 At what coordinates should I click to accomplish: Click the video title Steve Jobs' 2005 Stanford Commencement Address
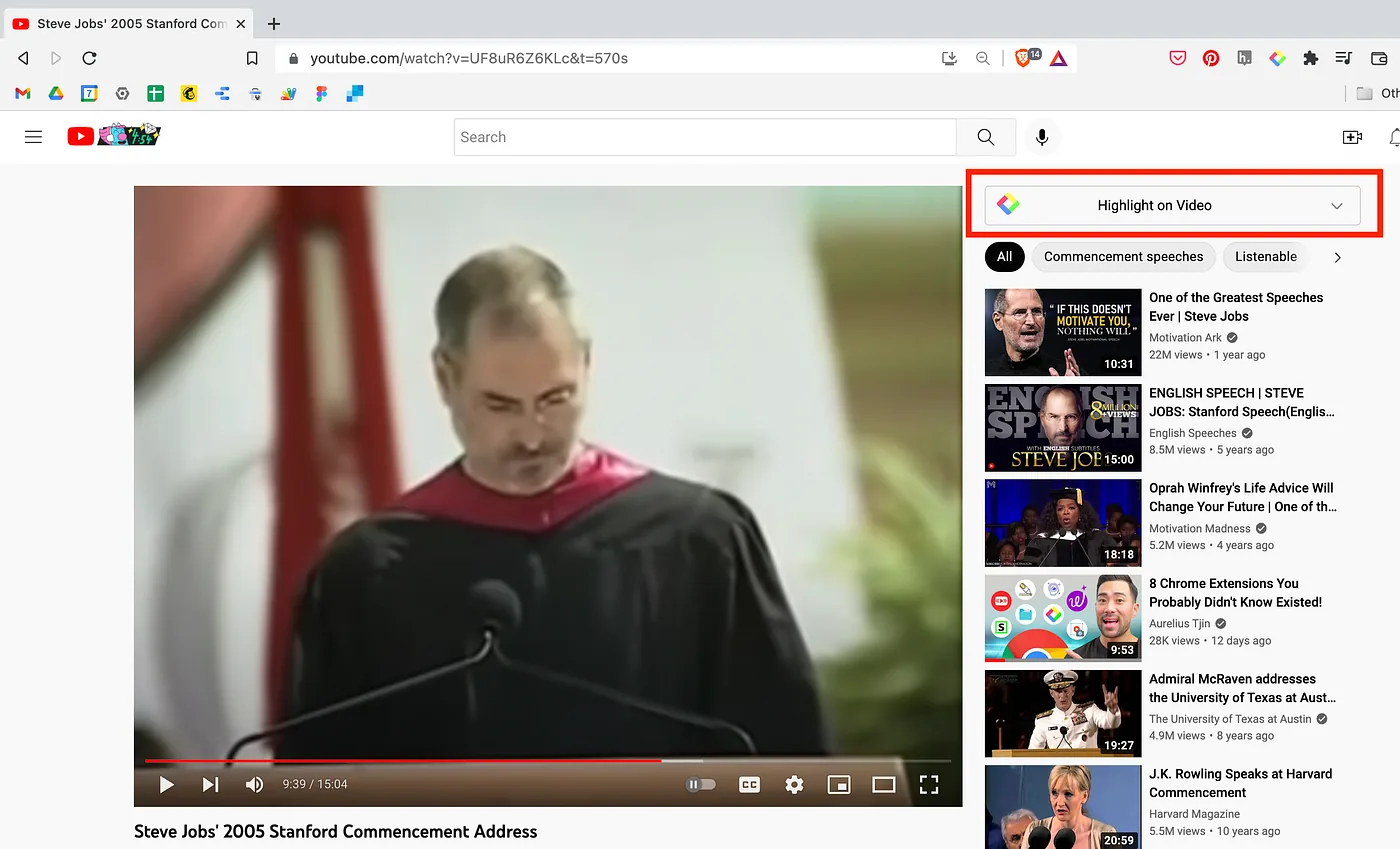[x=335, y=831]
